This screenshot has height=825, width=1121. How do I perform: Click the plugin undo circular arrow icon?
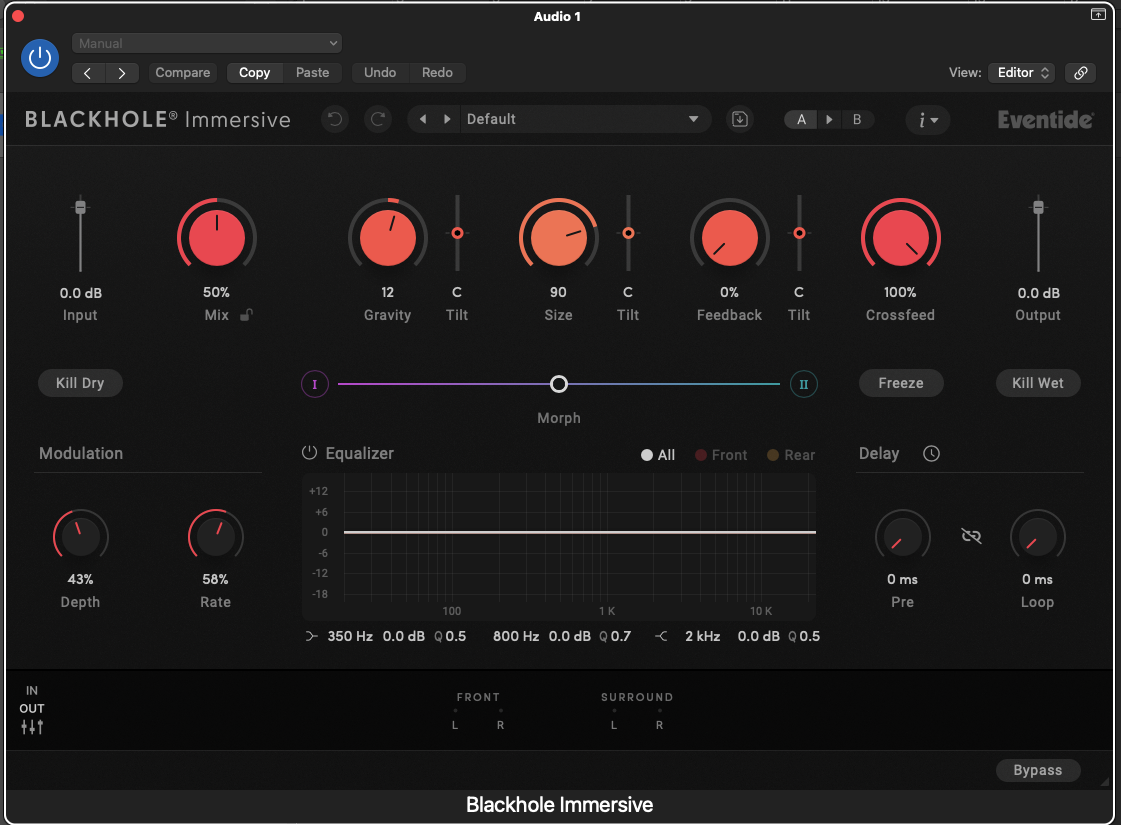(335, 119)
